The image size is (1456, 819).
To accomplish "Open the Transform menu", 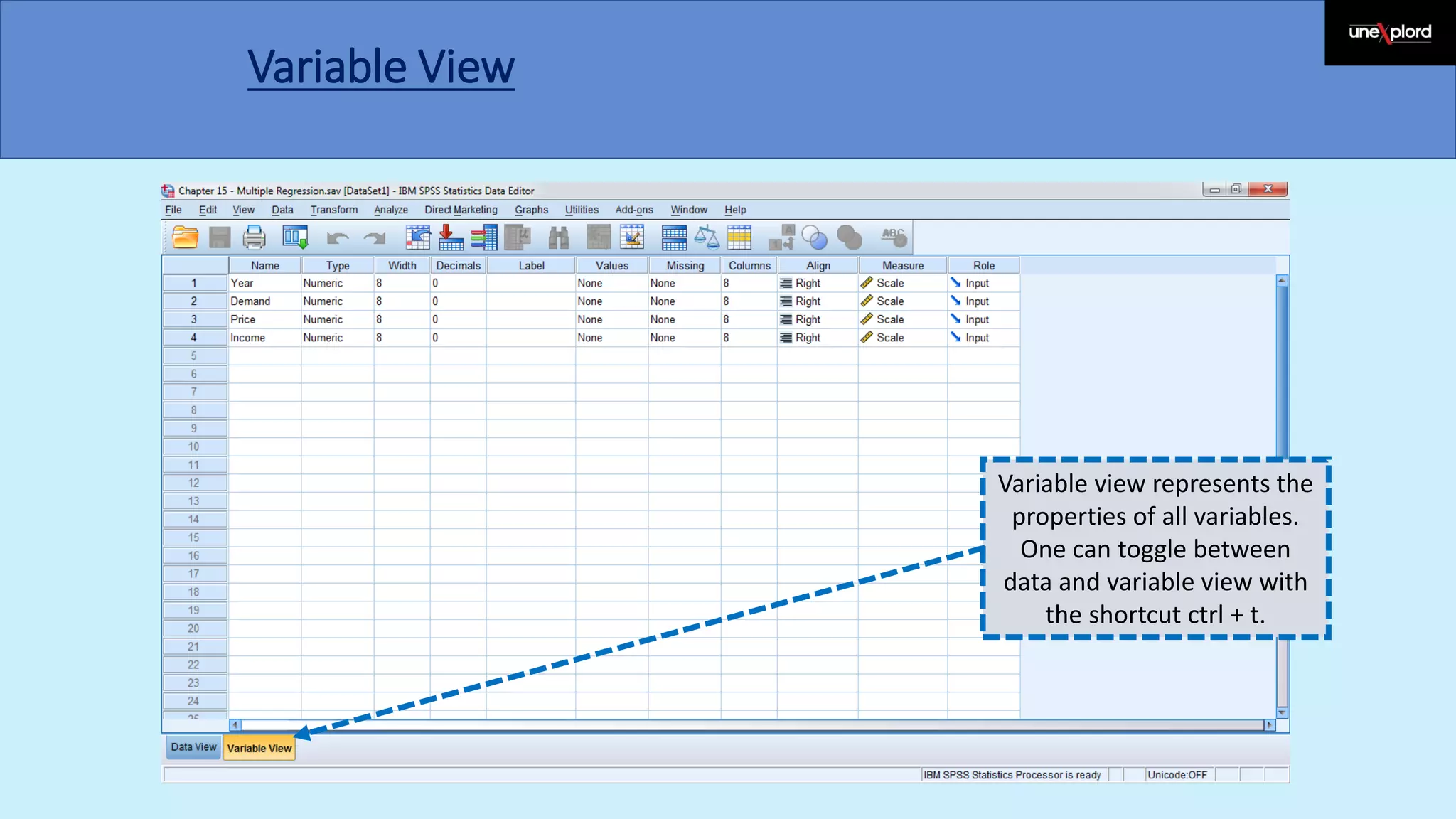I will (x=333, y=210).
